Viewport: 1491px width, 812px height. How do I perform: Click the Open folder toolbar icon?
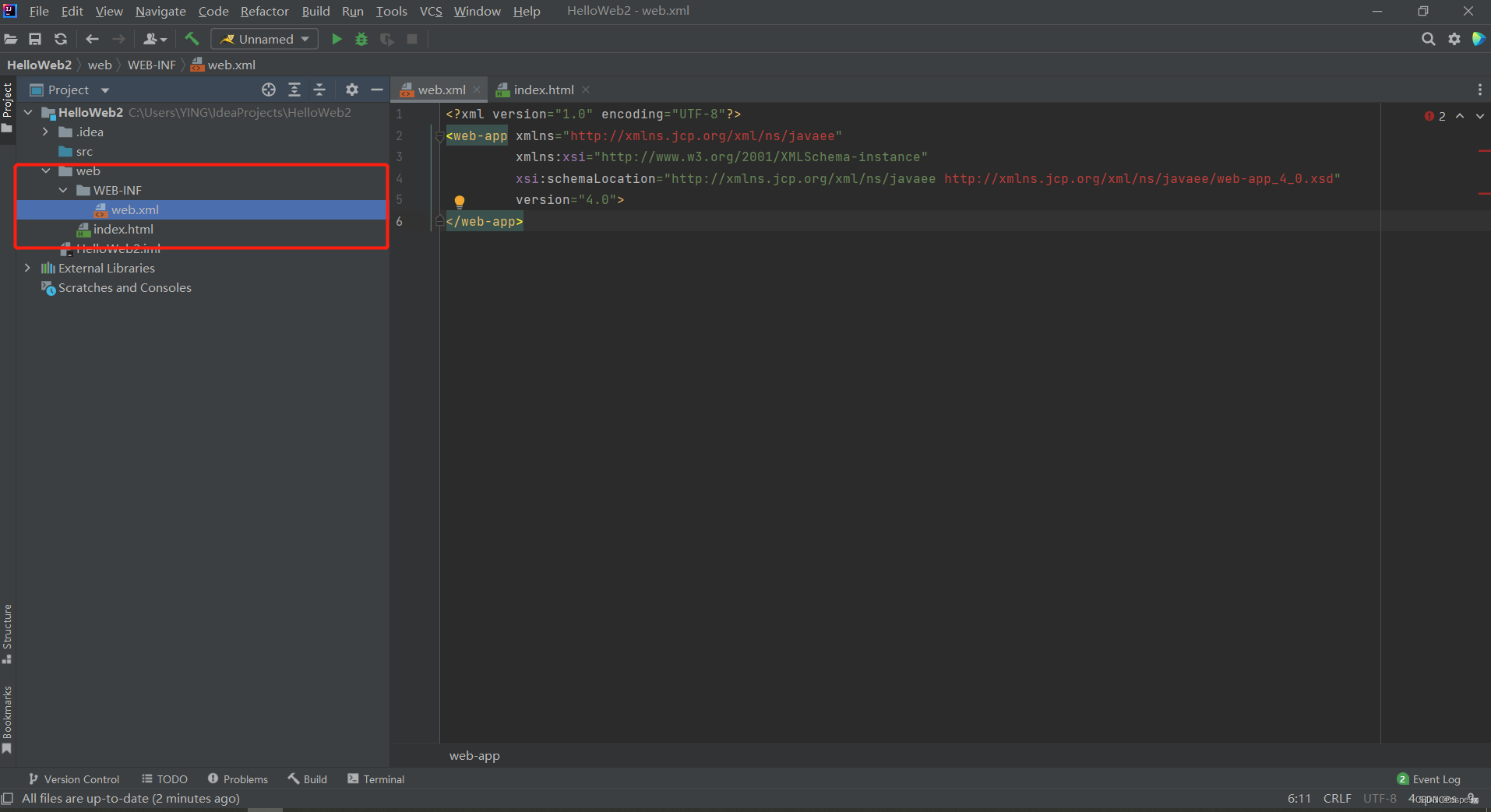coord(11,39)
